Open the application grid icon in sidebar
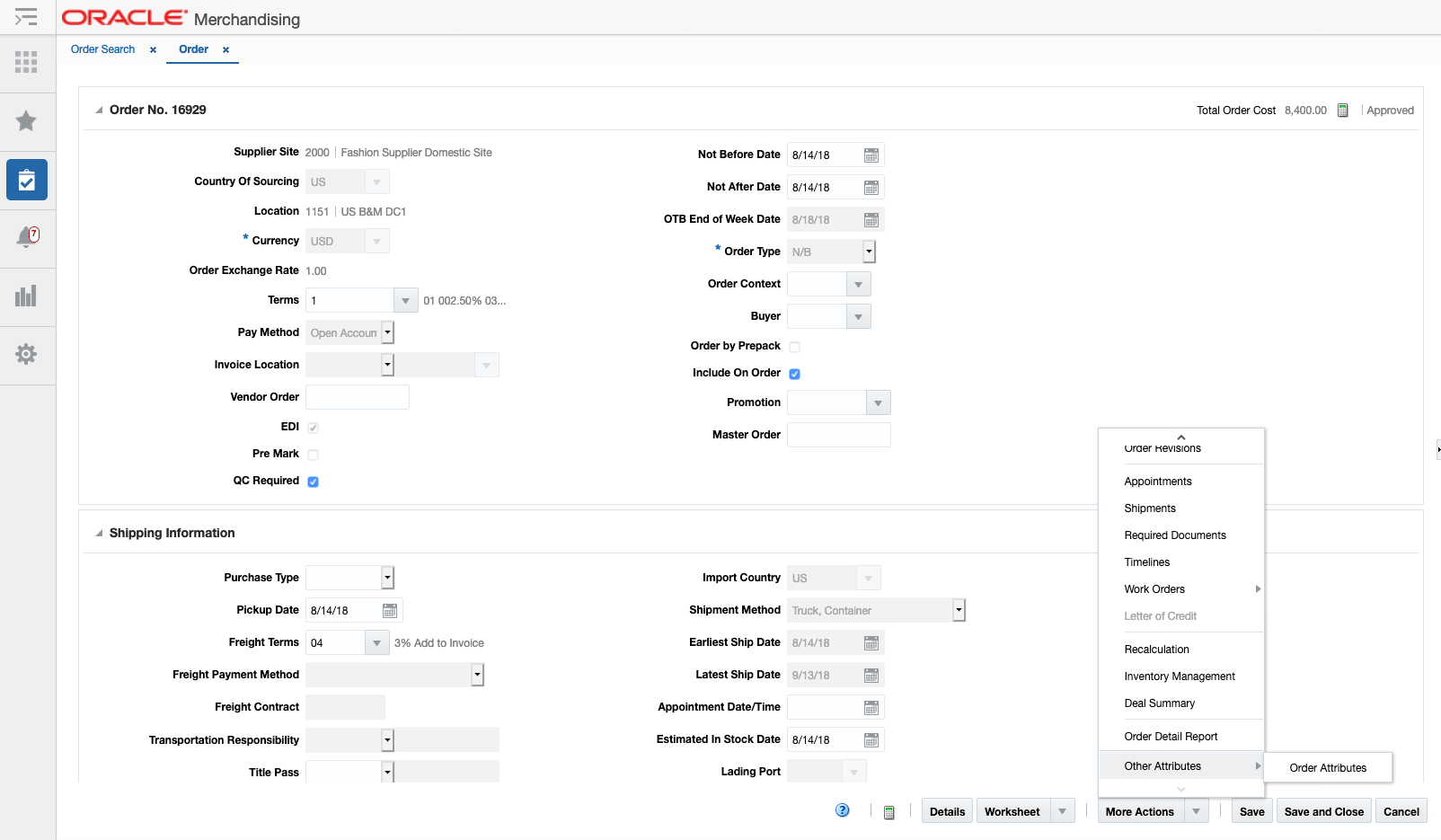The image size is (1441, 840). point(27,62)
